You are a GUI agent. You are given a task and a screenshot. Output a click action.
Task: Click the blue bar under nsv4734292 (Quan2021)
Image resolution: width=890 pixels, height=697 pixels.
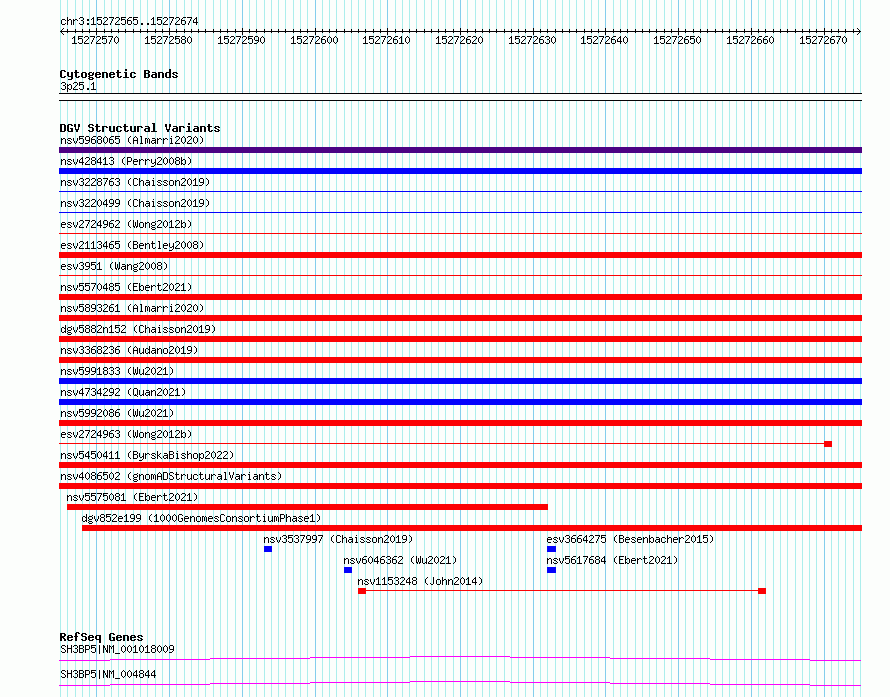(460, 402)
